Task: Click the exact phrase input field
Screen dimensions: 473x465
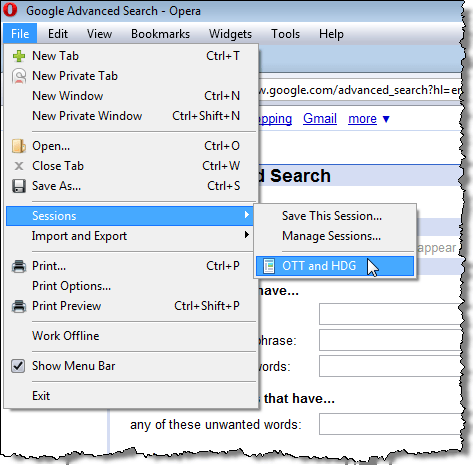Action: pyautogui.click(x=390, y=340)
